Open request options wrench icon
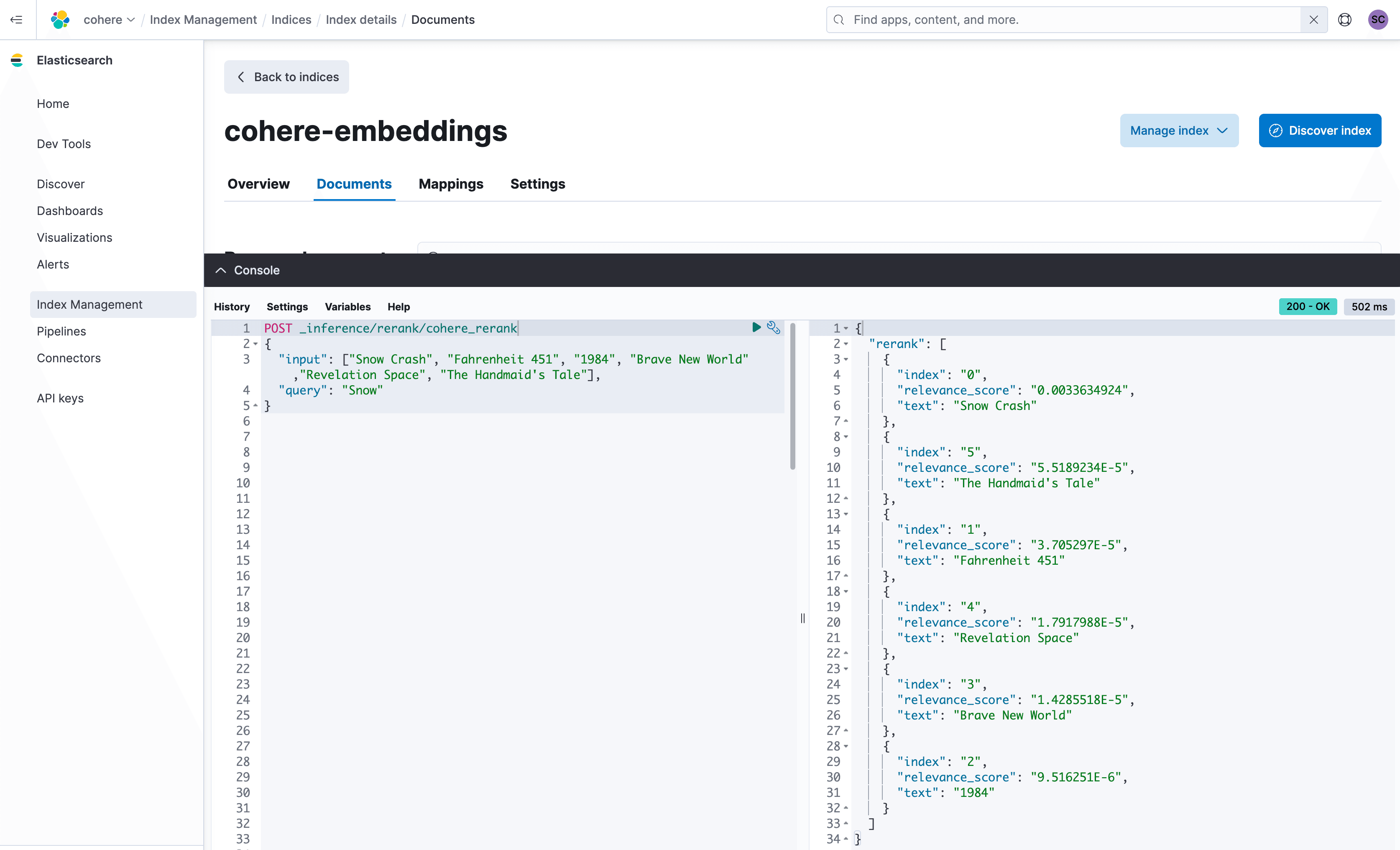 773,328
